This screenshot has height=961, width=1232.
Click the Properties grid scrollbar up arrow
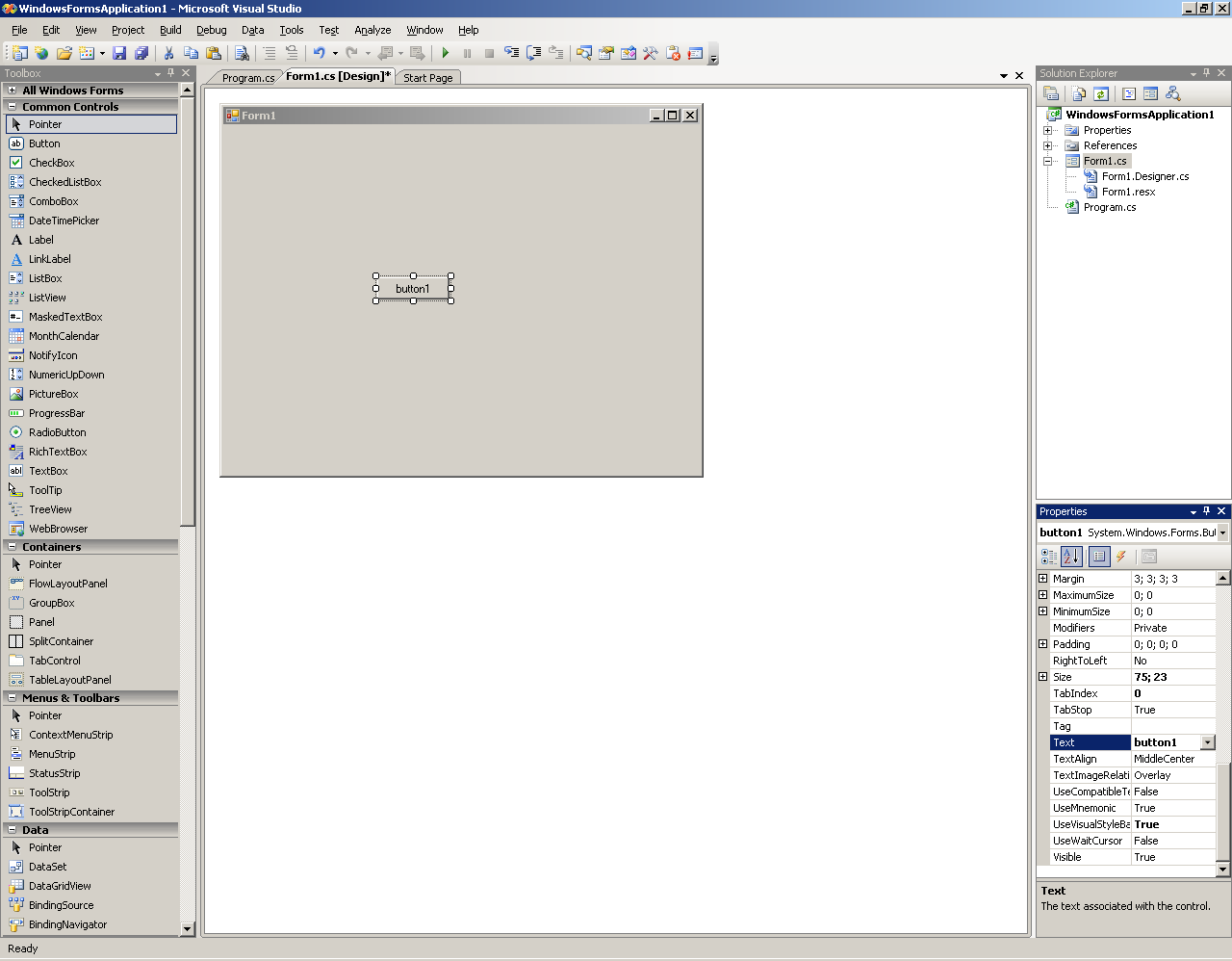pos(1223,579)
